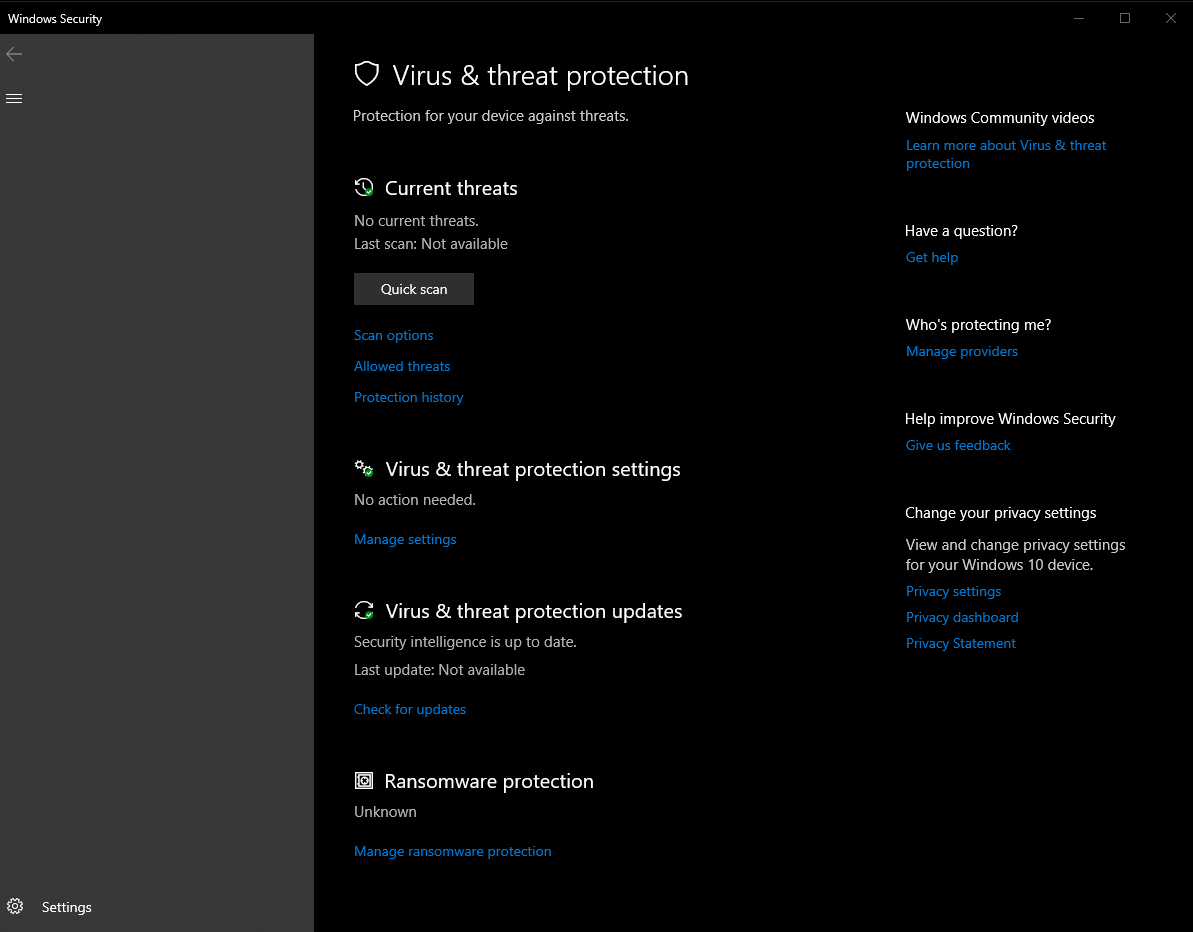
Task: Open Learn more about Virus & threat protection
Action: (1006, 154)
